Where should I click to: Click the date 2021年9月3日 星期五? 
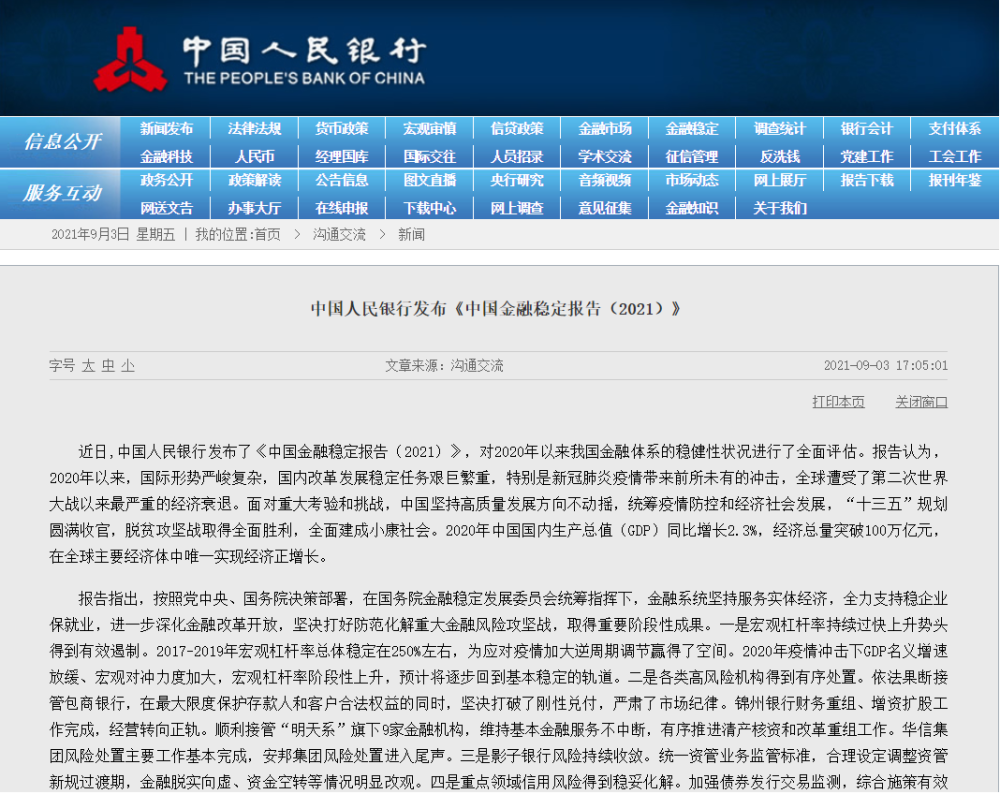(x=113, y=235)
